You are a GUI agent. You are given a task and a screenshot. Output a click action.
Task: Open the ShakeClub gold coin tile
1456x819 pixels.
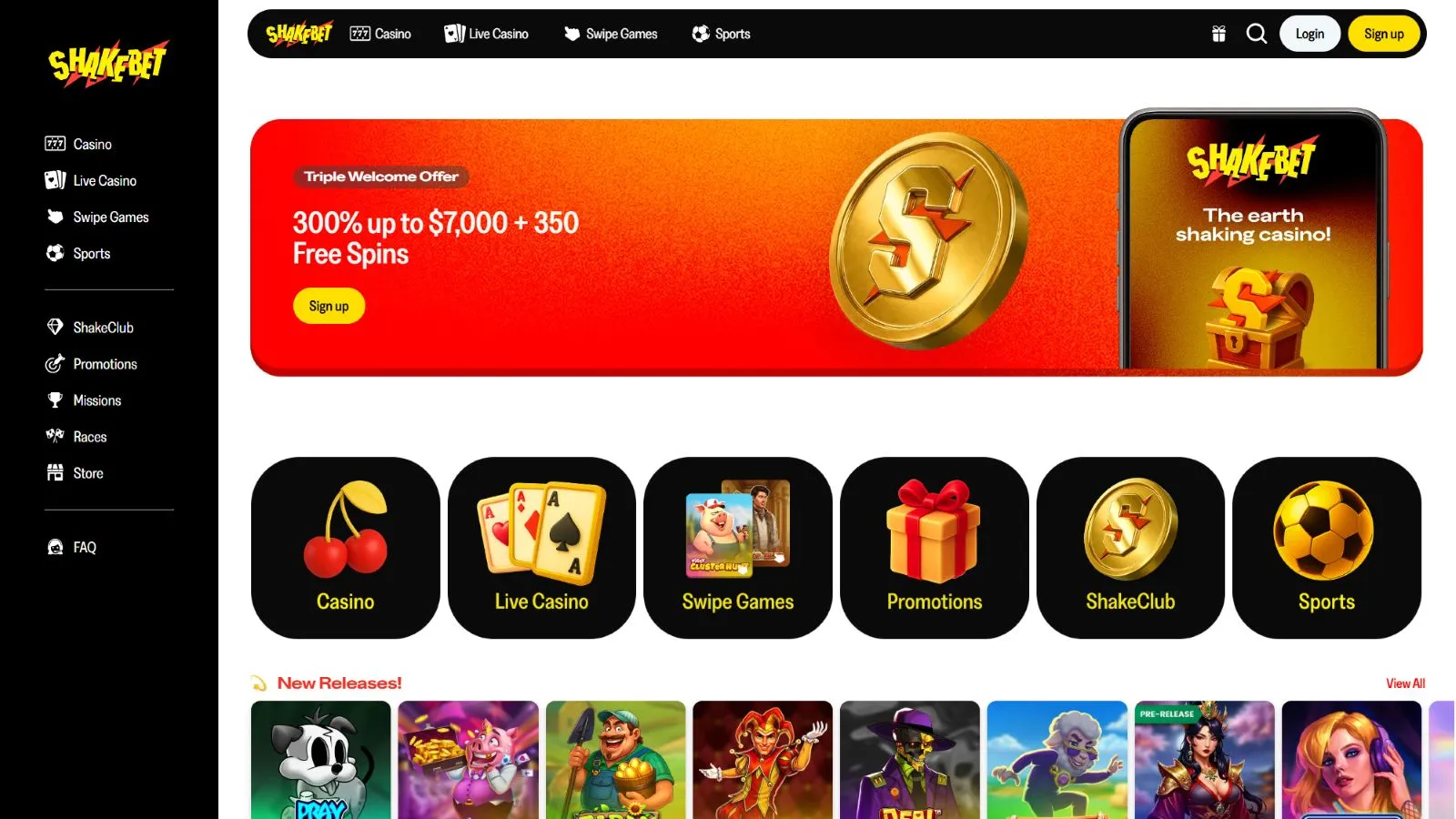click(1130, 548)
